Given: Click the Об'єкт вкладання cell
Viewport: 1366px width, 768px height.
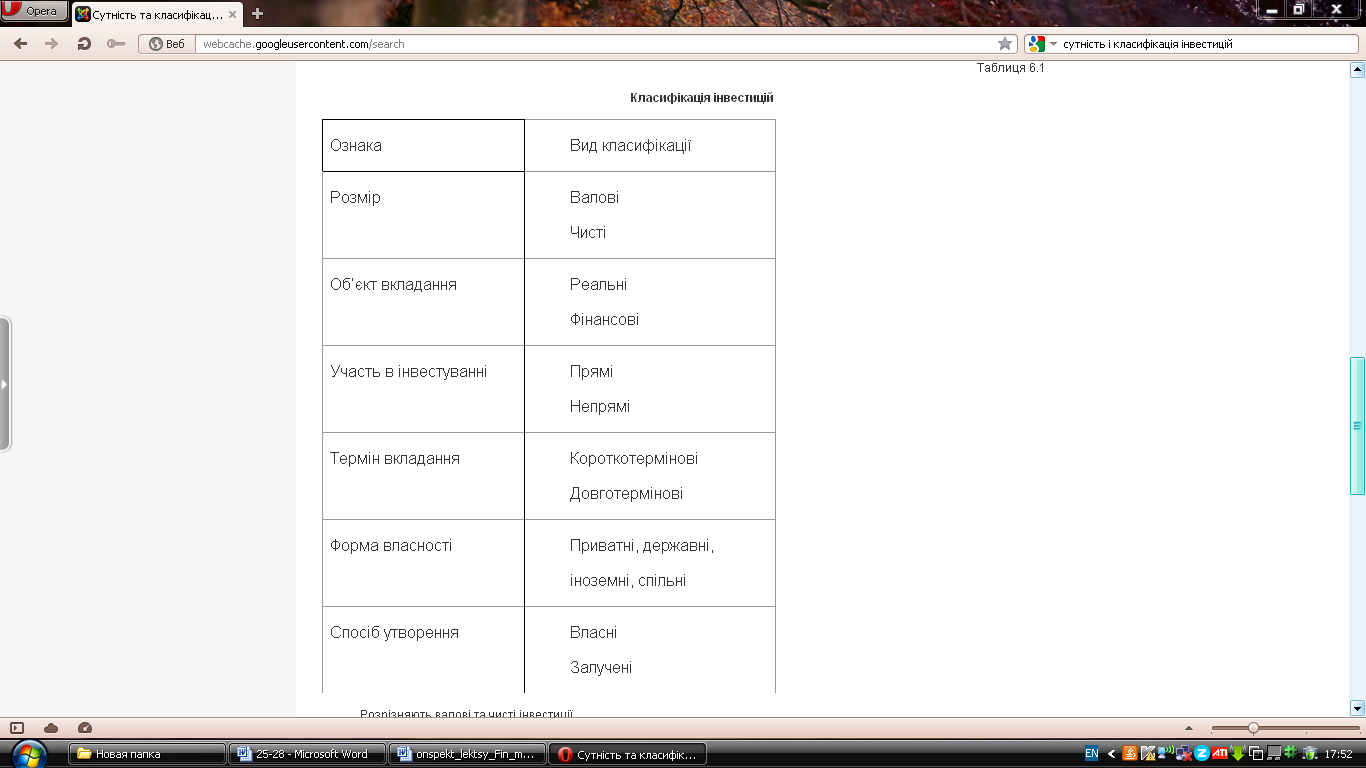Looking at the screenshot, I should click(423, 302).
